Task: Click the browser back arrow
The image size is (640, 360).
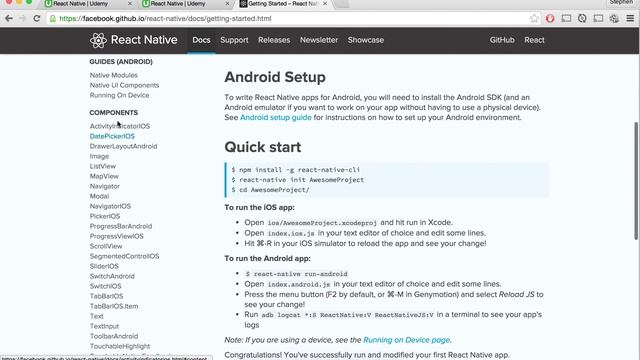Action: pyautogui.click(x=9, y=18)
